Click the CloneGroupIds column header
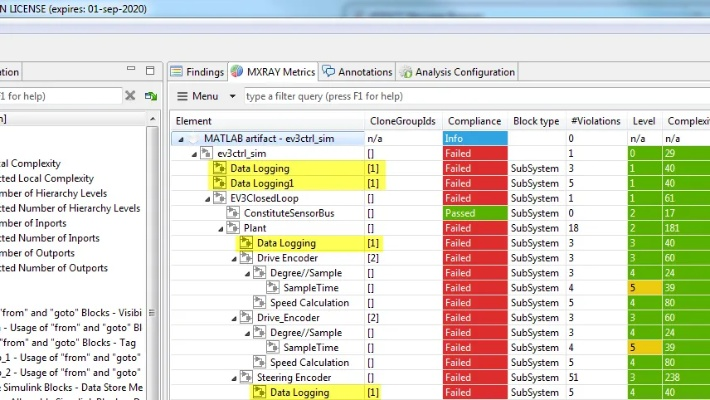The image size is (710, 400). [401, 121]
